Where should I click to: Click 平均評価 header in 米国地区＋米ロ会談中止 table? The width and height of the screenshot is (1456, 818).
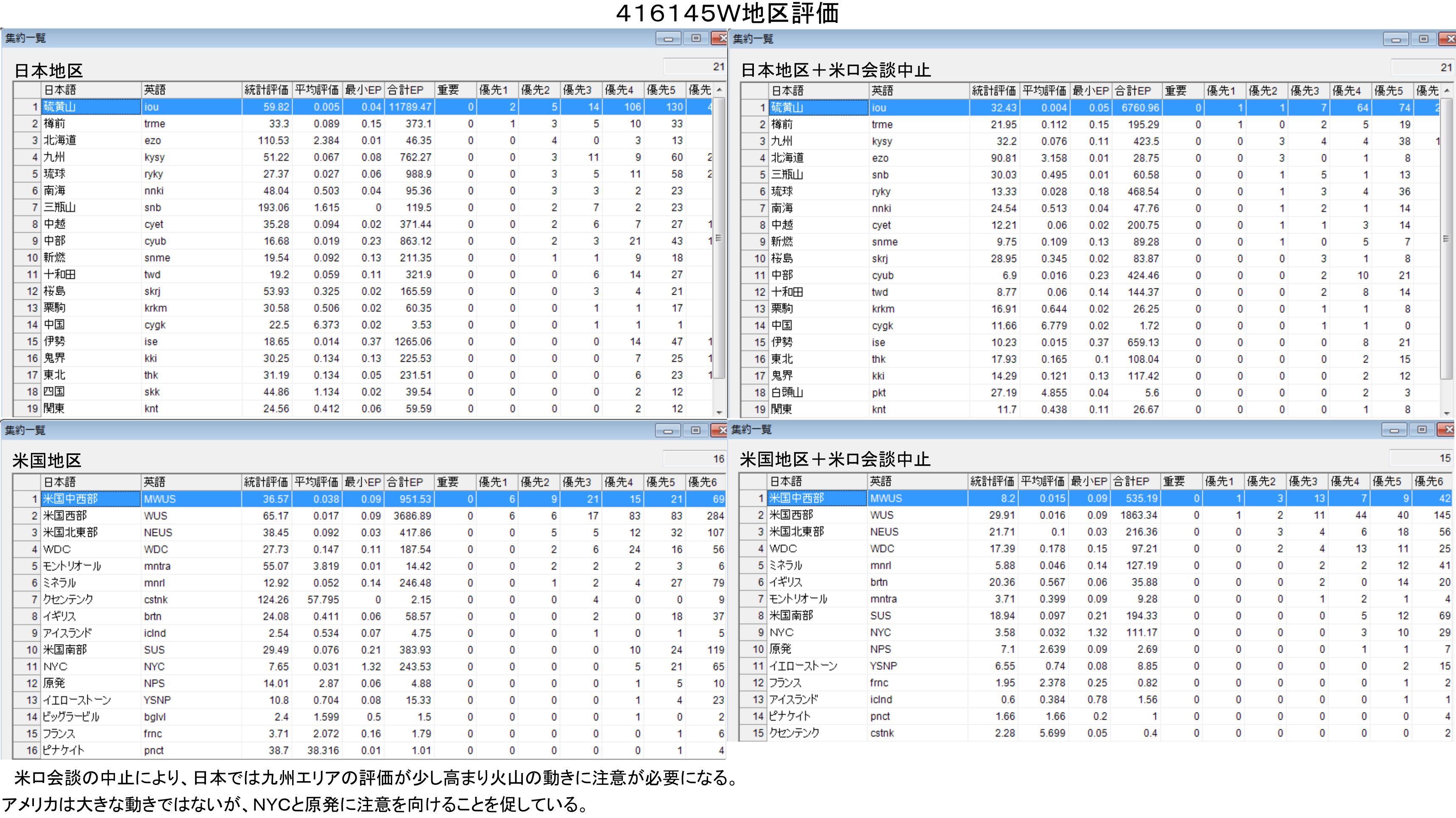pos(1043,482)
